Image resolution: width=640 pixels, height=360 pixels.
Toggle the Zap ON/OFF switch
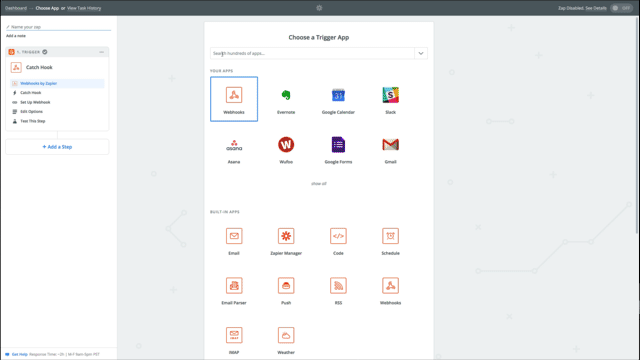pos(621,8)
